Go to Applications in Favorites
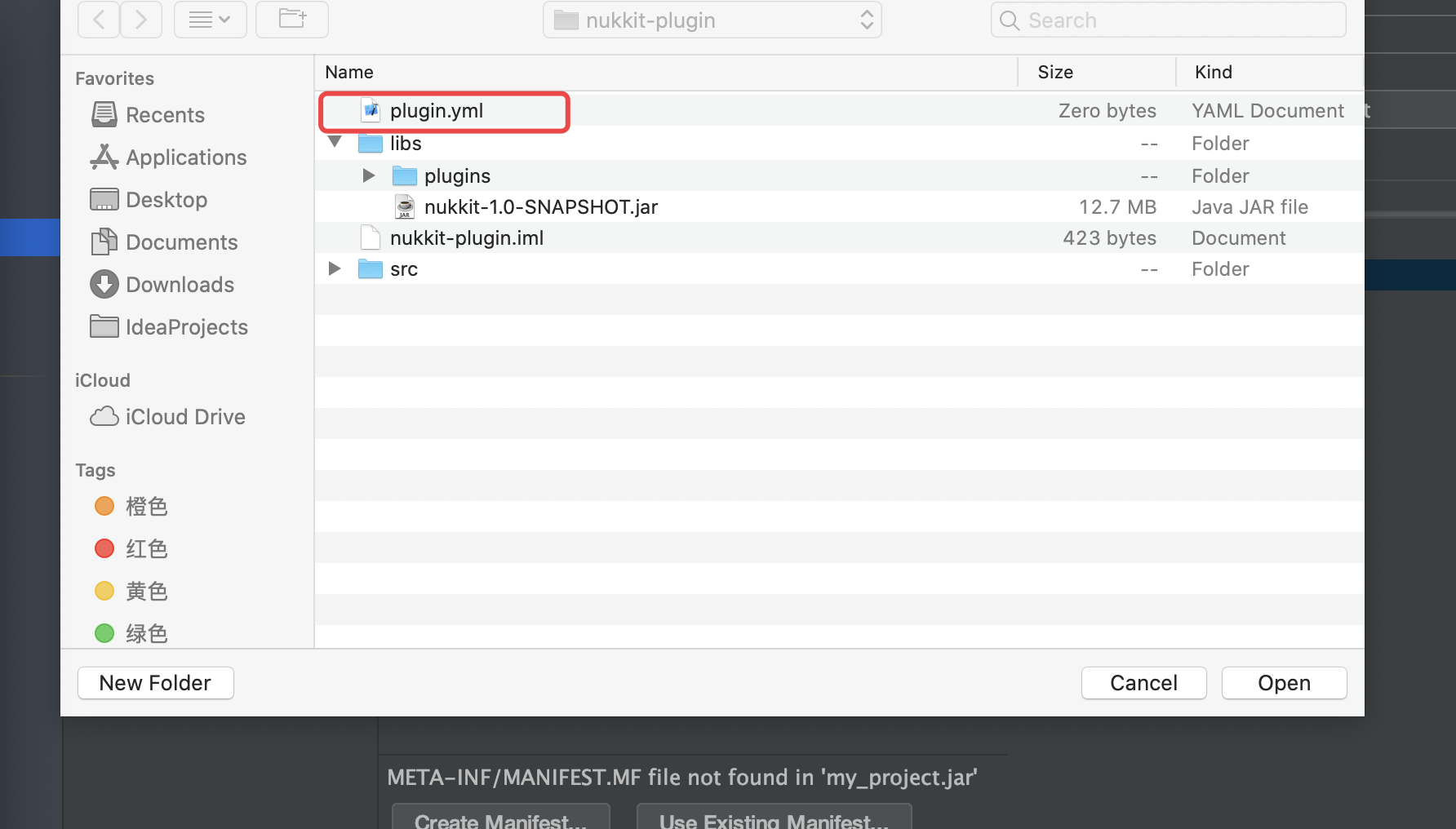Image resolution: width=1456 pixels, height=829 pixels. coord(185,157)
